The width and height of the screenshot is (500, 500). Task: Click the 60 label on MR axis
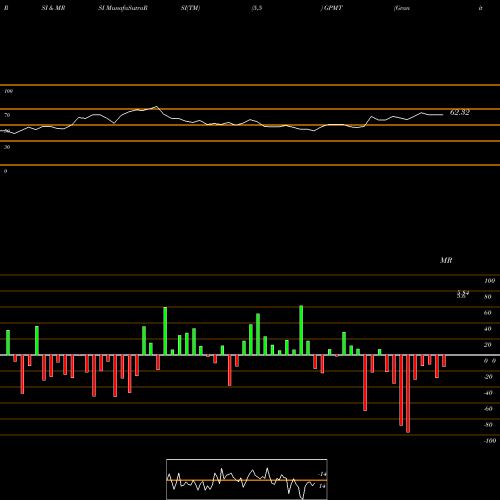(488, 313)
